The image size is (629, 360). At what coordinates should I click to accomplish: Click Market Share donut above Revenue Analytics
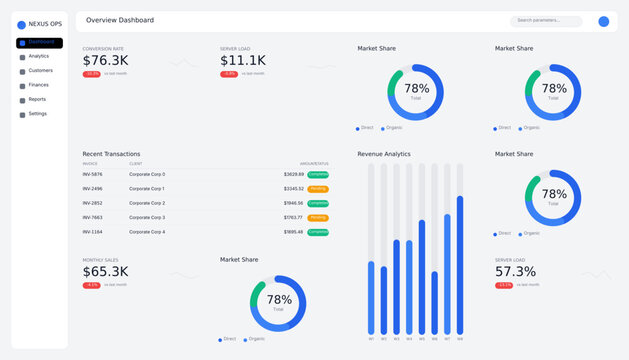pos(416,92)
